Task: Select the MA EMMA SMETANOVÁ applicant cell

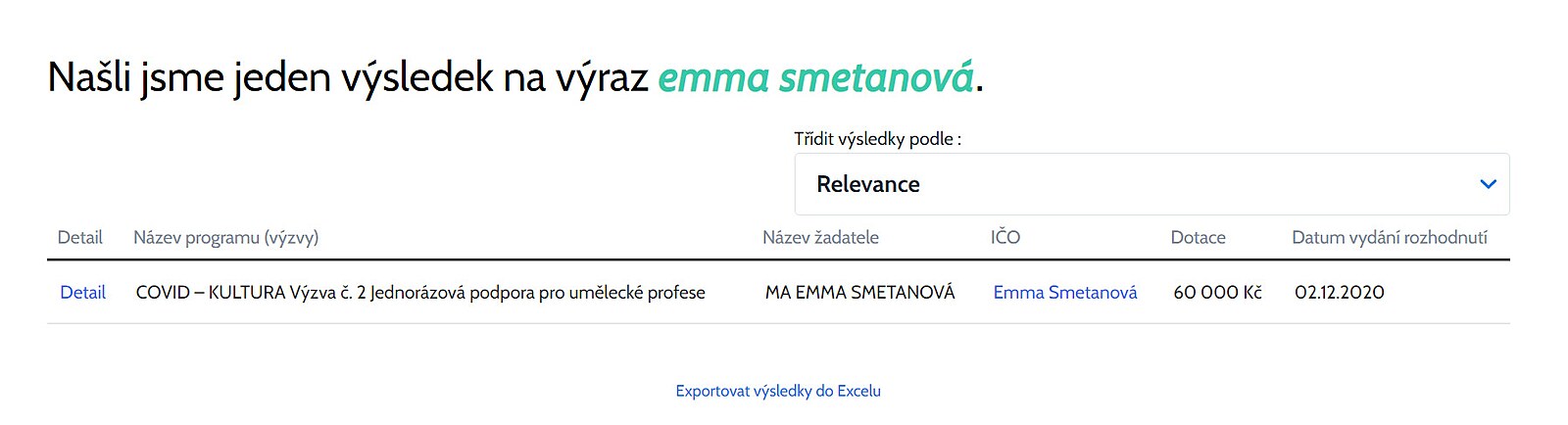Action: [859, 293]
